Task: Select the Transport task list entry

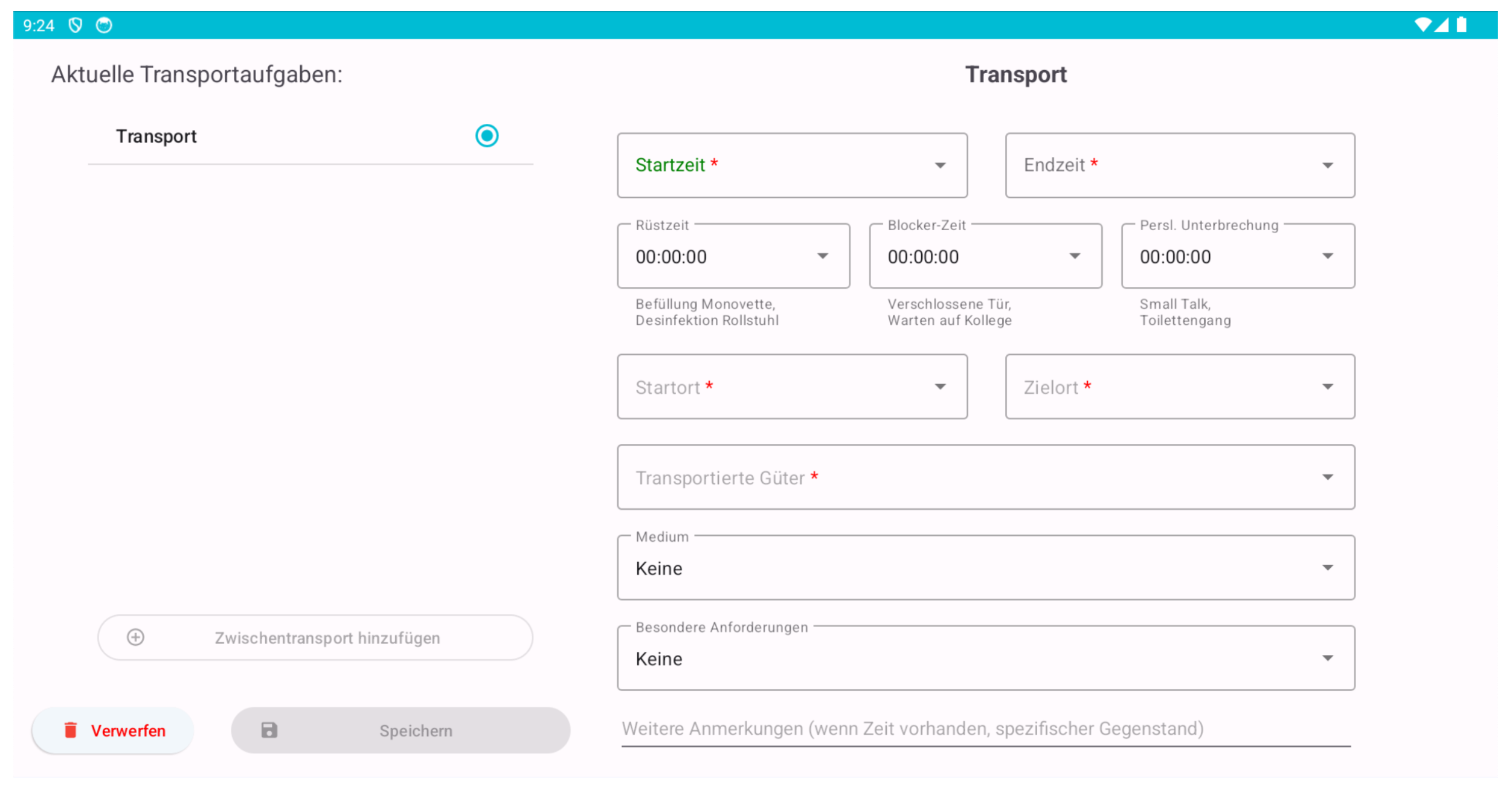Action: [157, 137]
